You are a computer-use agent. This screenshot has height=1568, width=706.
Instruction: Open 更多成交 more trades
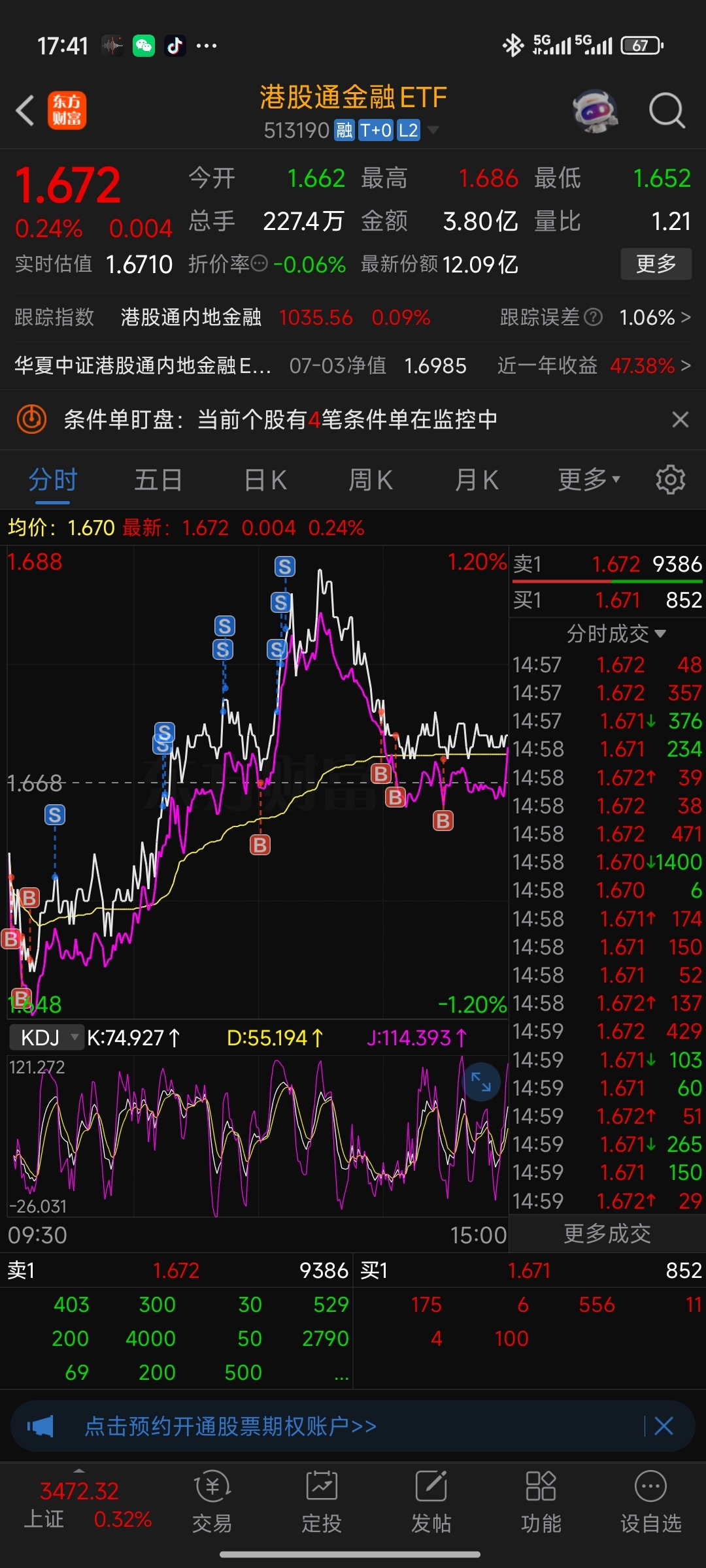tap(607, 1233)
